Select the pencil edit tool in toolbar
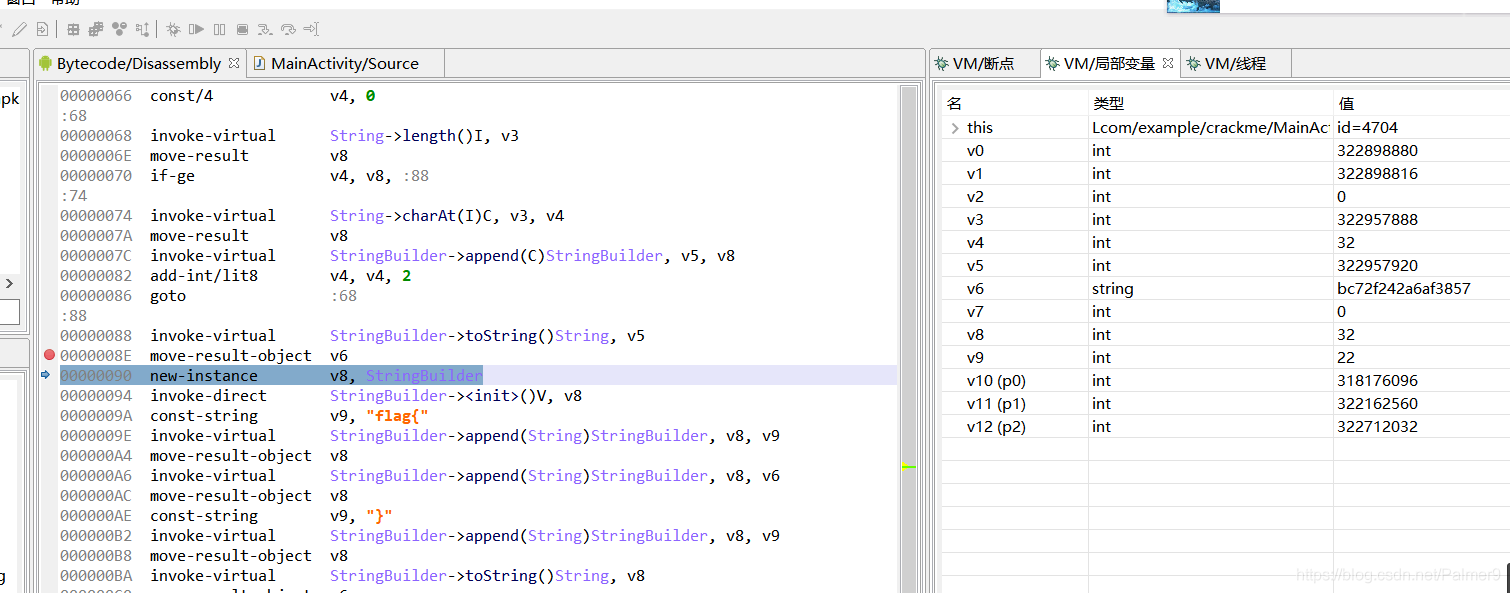Screen dimensions: 1510x593 click(x=19, y=29)
